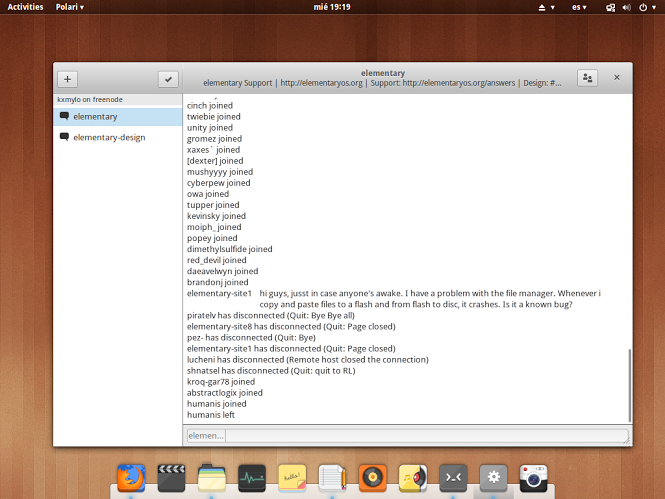Open the settings gear dock icon
Screen dimensions: 665x499
(493, 478)
